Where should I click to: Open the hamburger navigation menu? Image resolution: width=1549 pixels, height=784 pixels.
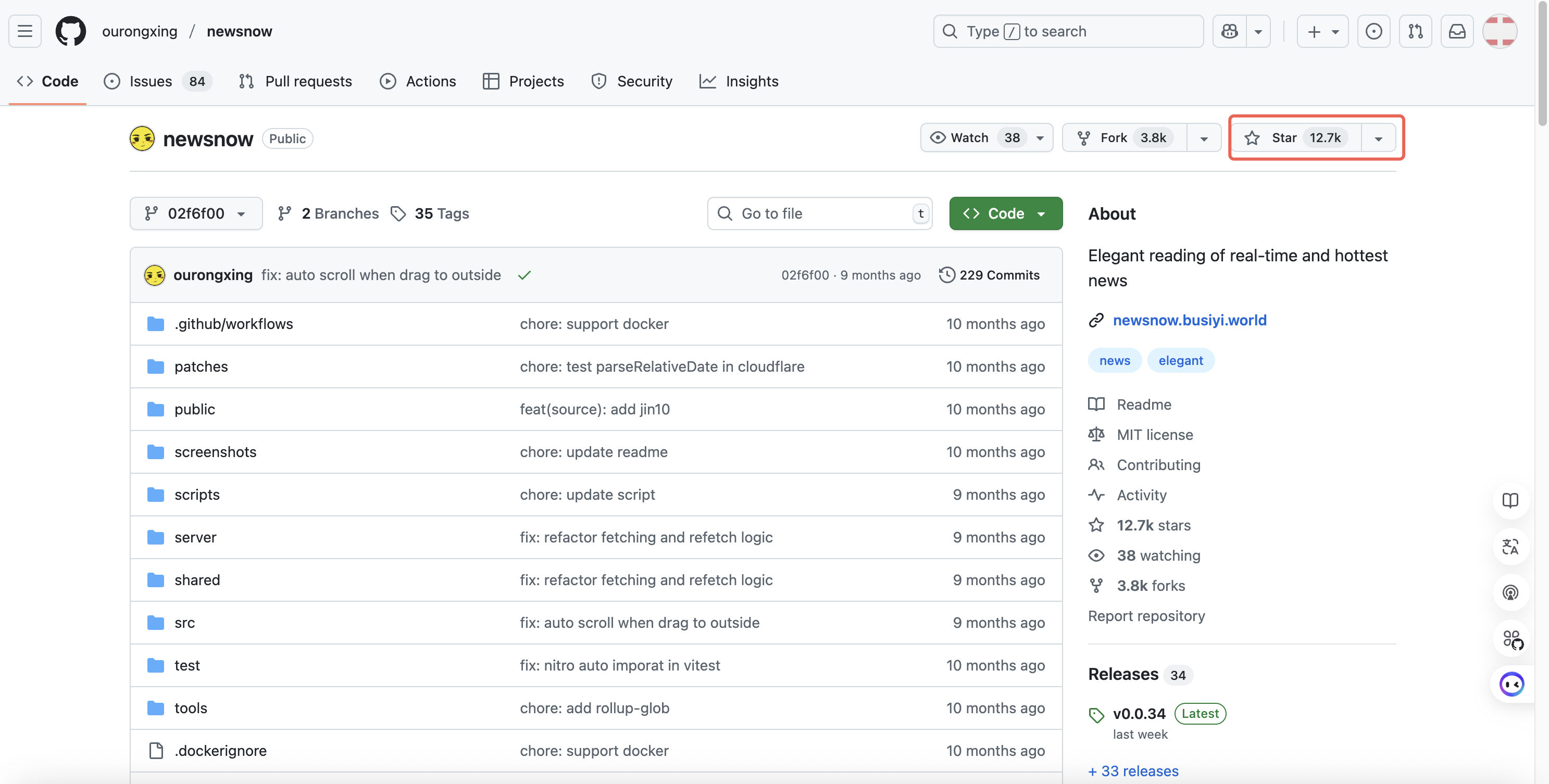tap(24, 31)
